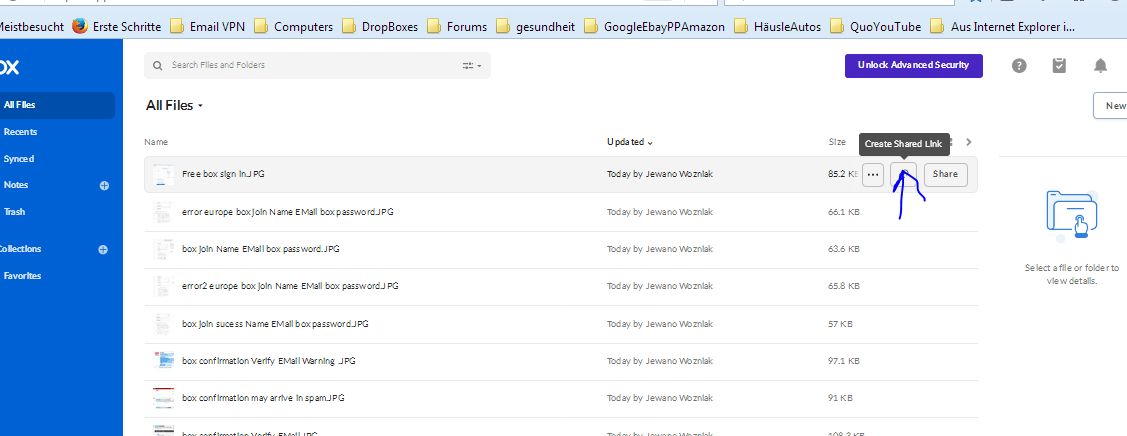
Task: Open search filter options dropdown
Action: click(472, 65)
